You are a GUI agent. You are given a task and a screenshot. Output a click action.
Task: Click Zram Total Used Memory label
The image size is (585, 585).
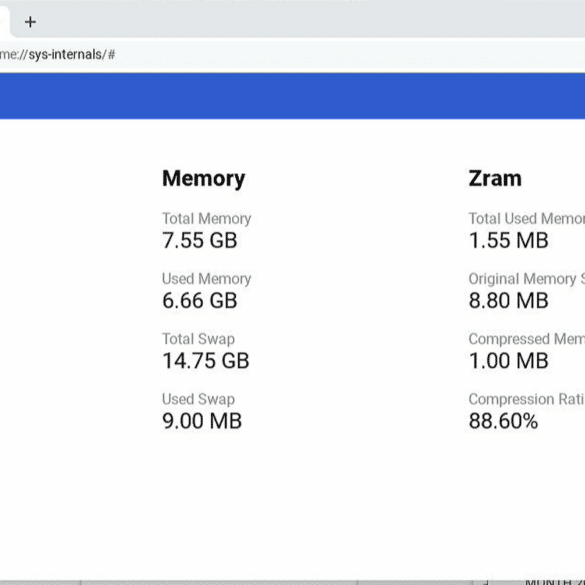click(x=526, y=219)
